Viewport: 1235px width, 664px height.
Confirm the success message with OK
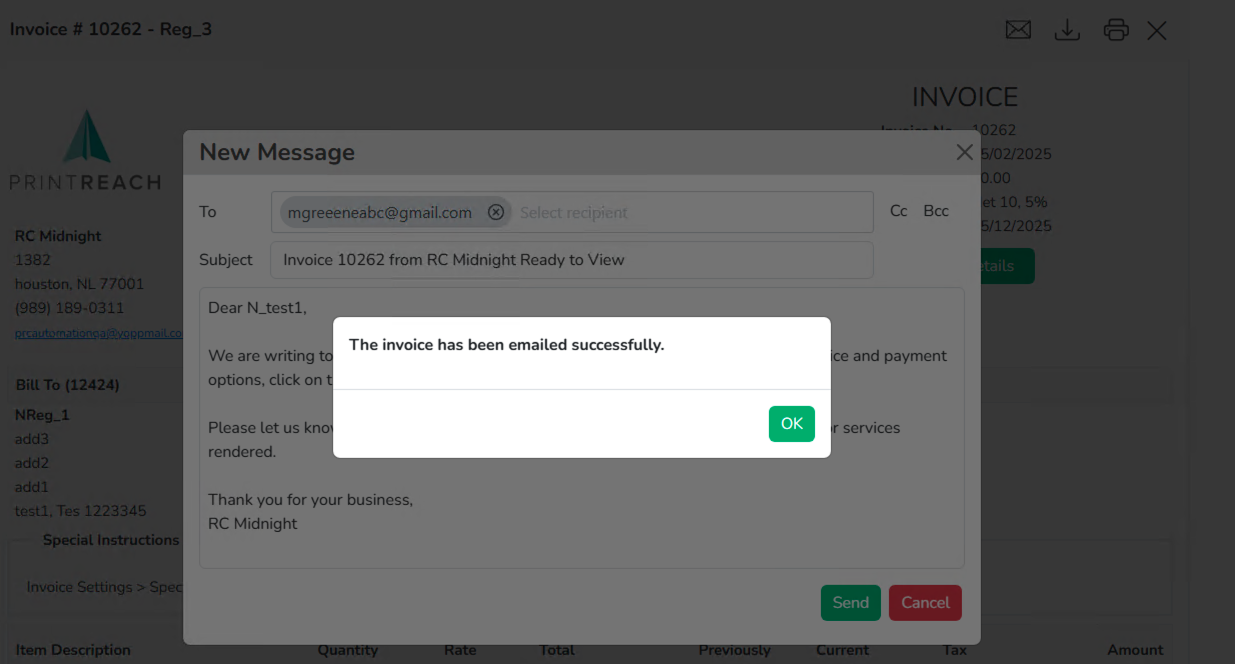tap(791, 424)
